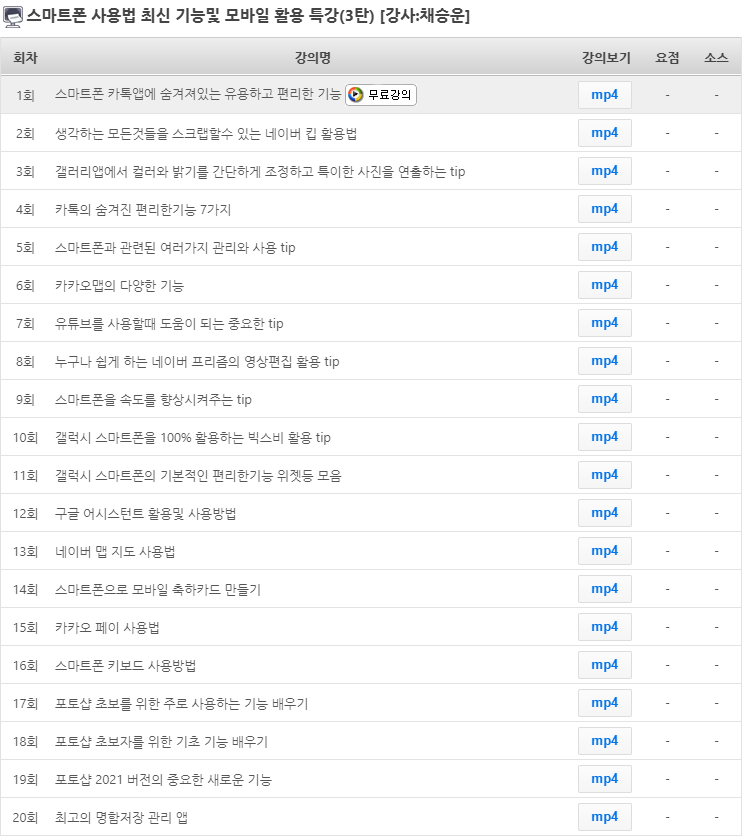This screenshot has height=838, width=743.
Task: Click the 회차 column header
Action: coord(25,57)
